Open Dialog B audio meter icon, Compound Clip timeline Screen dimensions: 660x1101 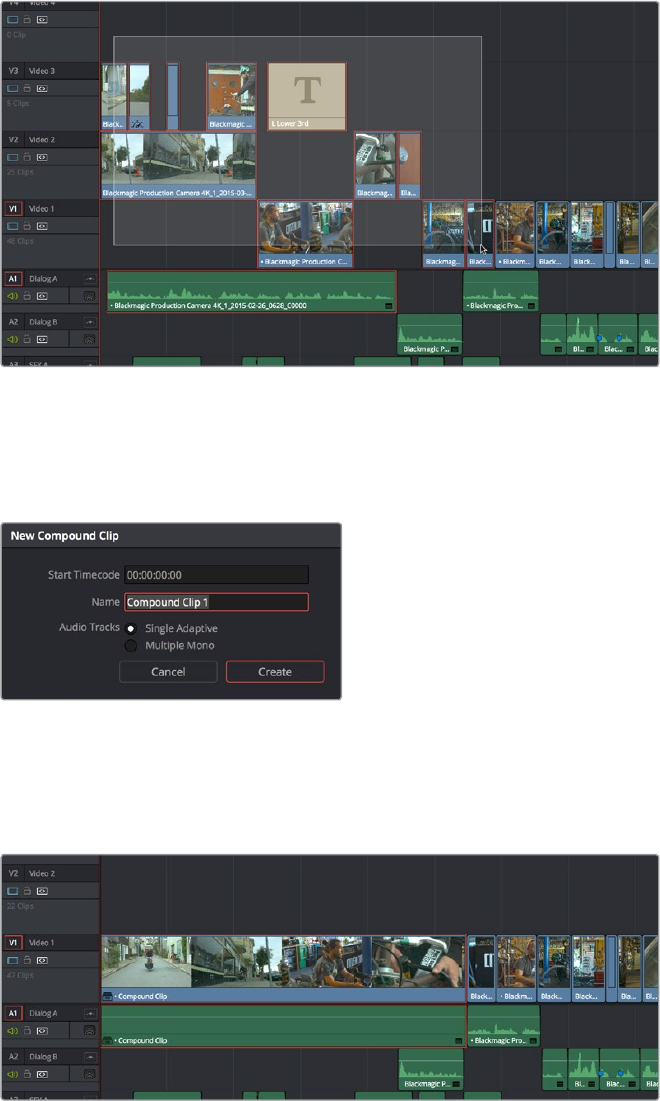(x=89, y=1074)
